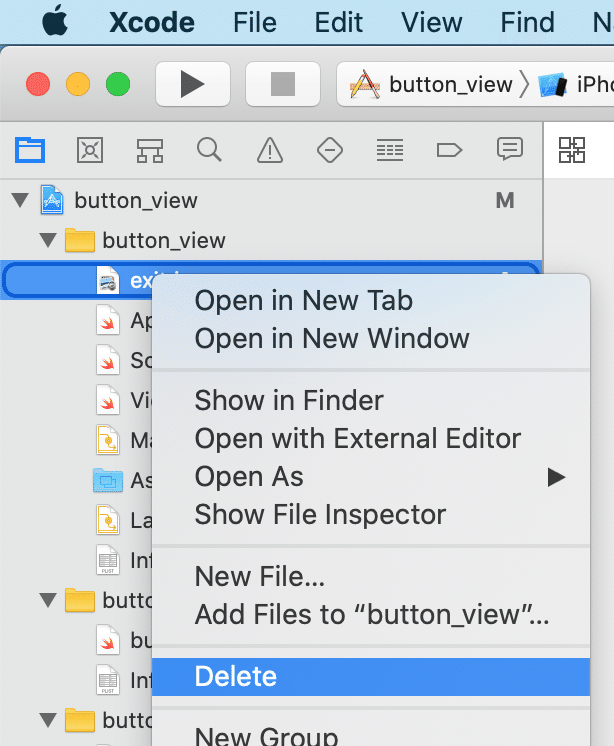Show the Report navigator
The image size is (614, 746).
click(510, 150)
